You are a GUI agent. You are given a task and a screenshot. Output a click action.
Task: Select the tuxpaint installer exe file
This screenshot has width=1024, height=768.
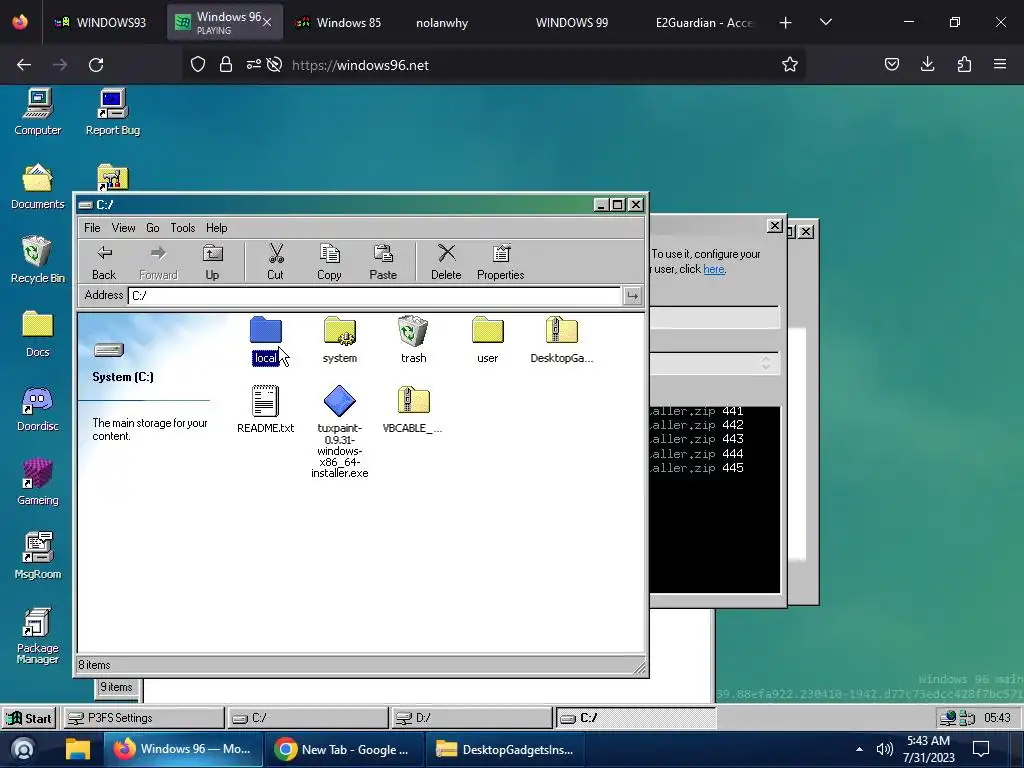coord(340,432)
